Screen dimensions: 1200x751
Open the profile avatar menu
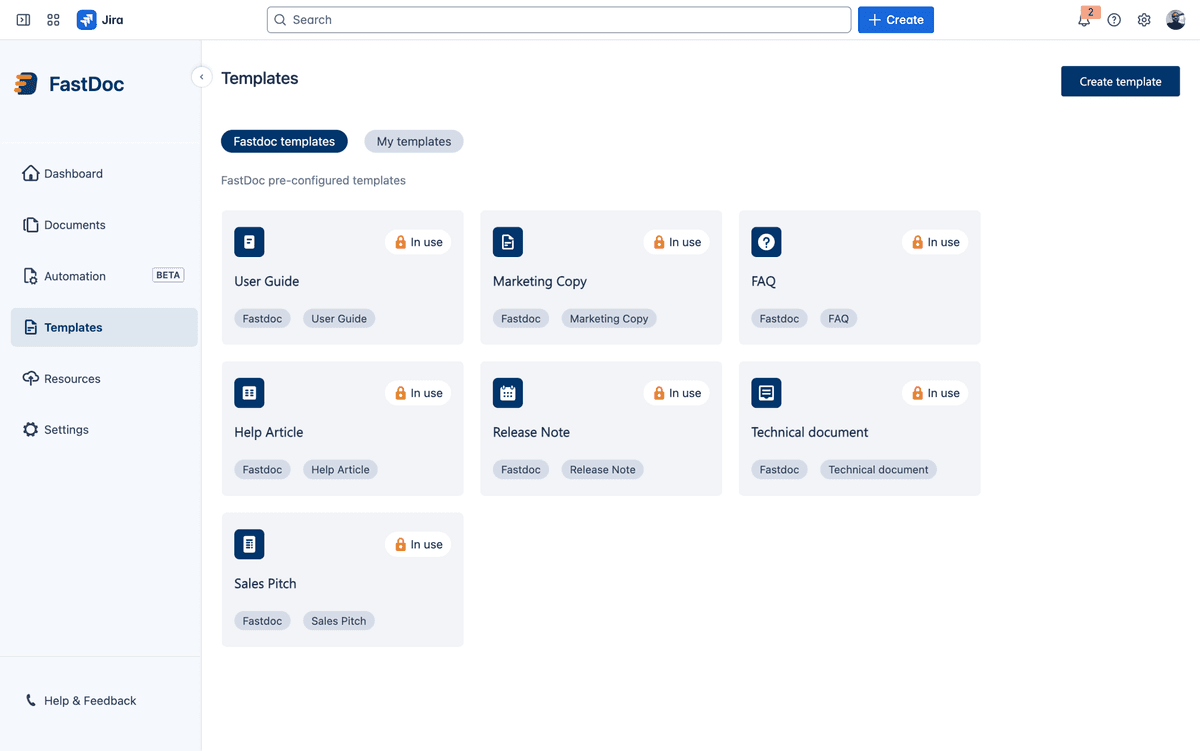1175,19
